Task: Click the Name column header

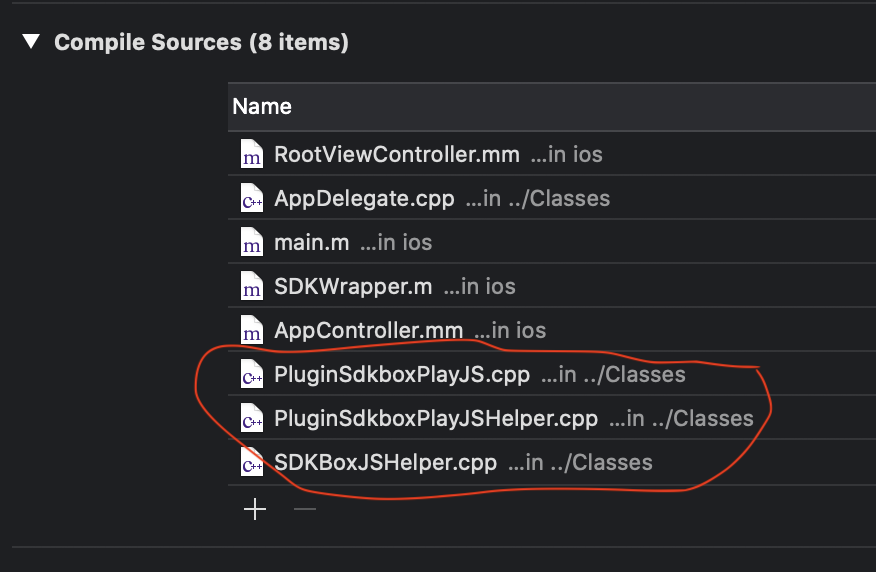Action: click(262, 106)
